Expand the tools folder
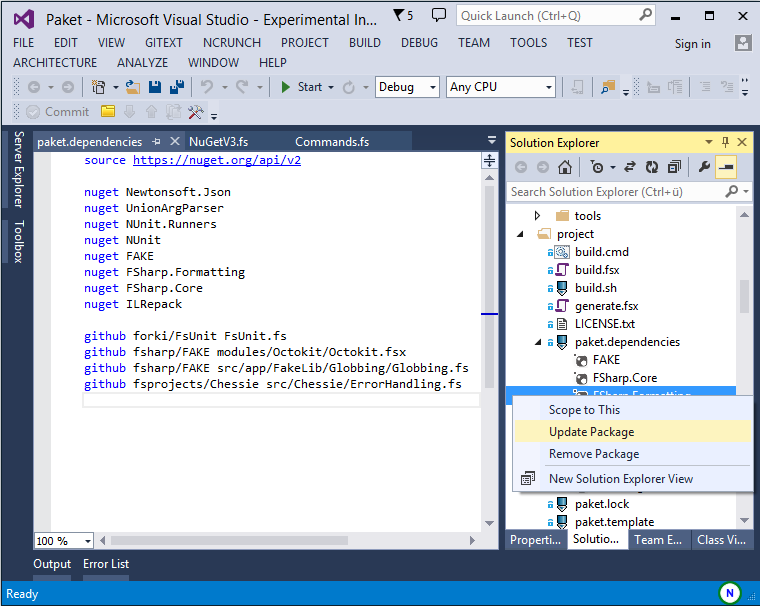This screenshot has height=606, width=760. (x=537, y=215)
